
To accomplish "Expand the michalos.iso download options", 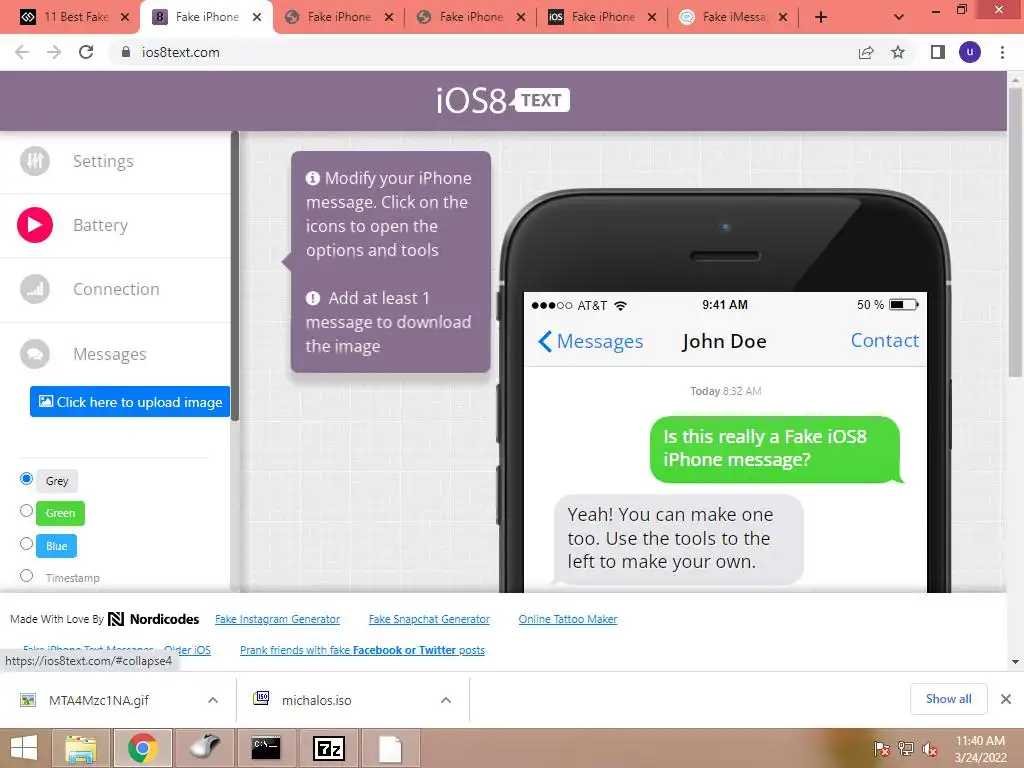I will (446, 700).
